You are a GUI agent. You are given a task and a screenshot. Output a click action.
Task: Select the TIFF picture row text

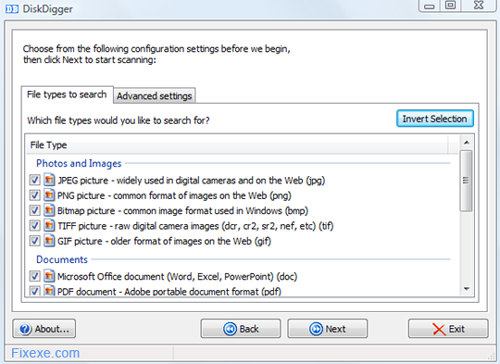(x=195, y=226)
